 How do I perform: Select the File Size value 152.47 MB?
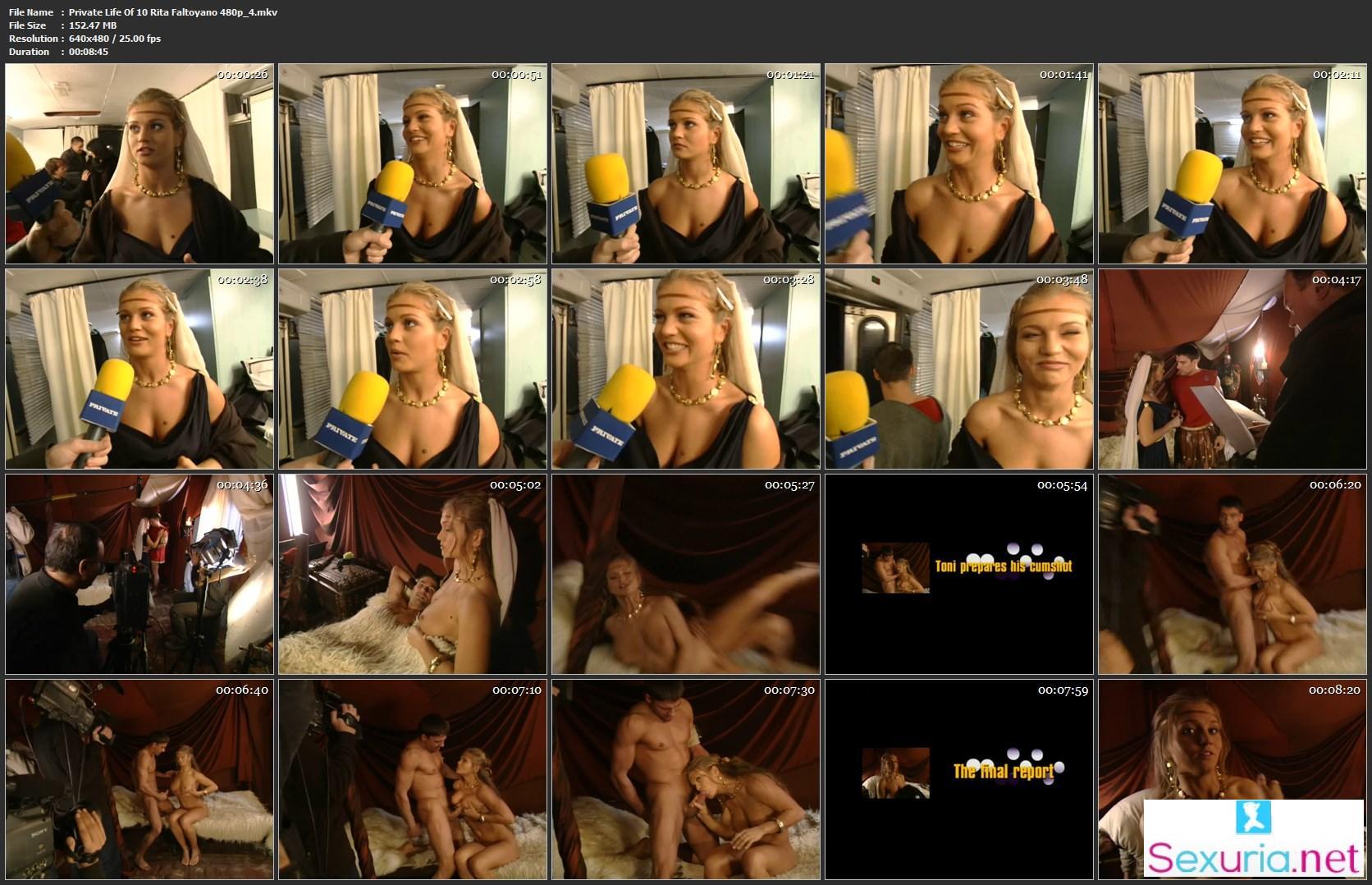point(93,25)
